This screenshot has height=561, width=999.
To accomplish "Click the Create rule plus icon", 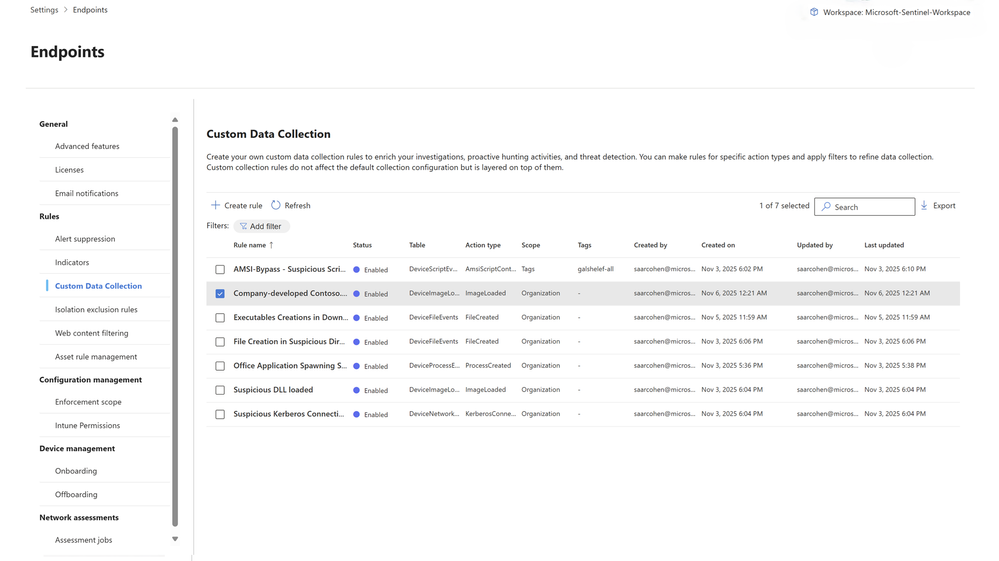I will (215, 205).
